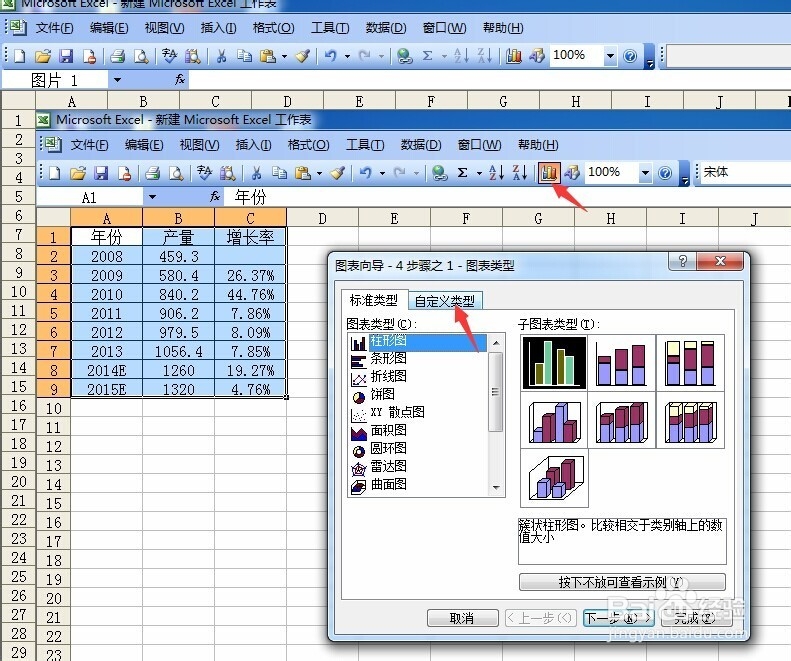Select the clustered column sub-chart thumbnail

[554, 362]
